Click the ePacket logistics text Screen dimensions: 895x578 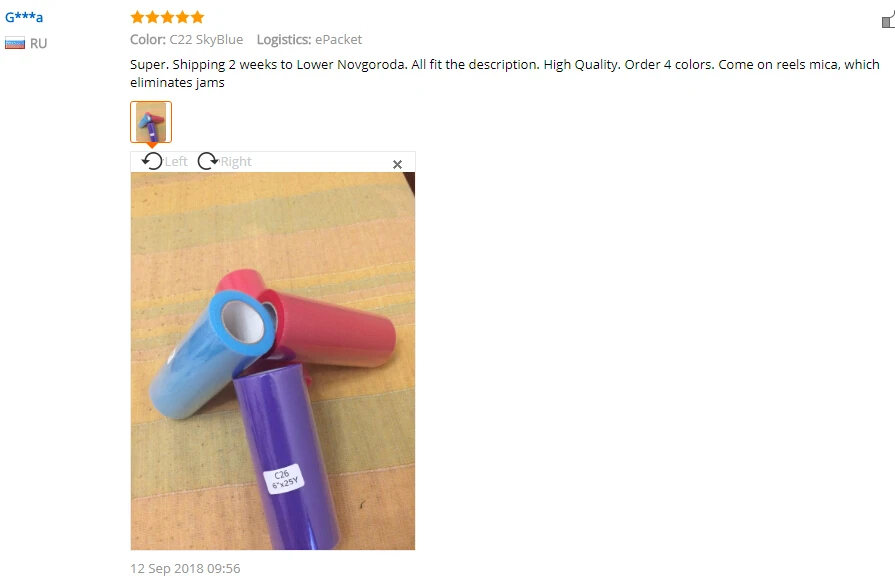click(338, 39)
